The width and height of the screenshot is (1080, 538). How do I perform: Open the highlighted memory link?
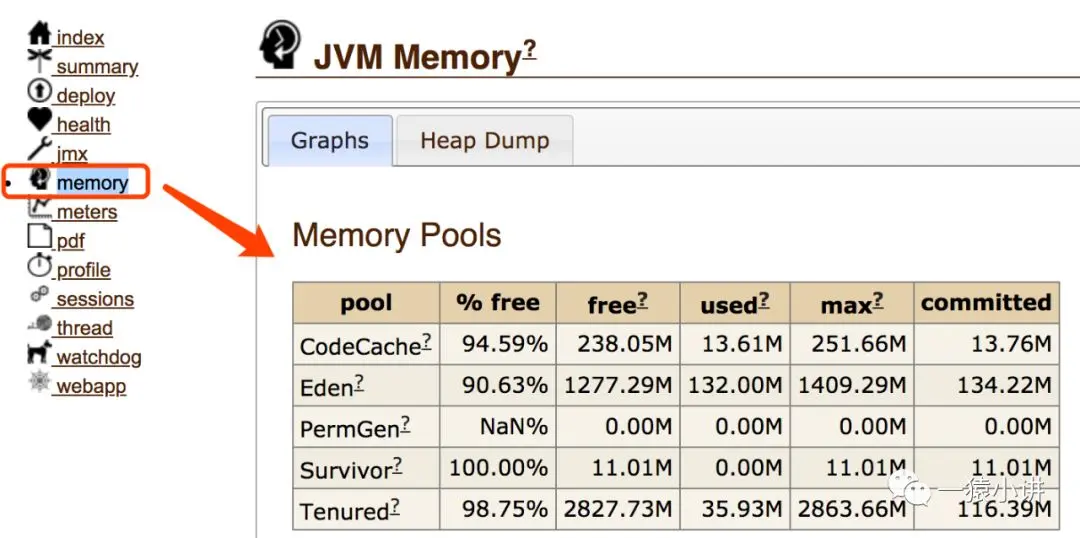pos(92,183)
